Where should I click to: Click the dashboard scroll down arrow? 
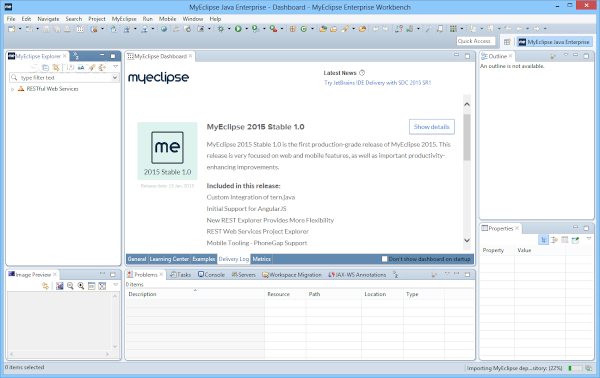click(467, 241)
